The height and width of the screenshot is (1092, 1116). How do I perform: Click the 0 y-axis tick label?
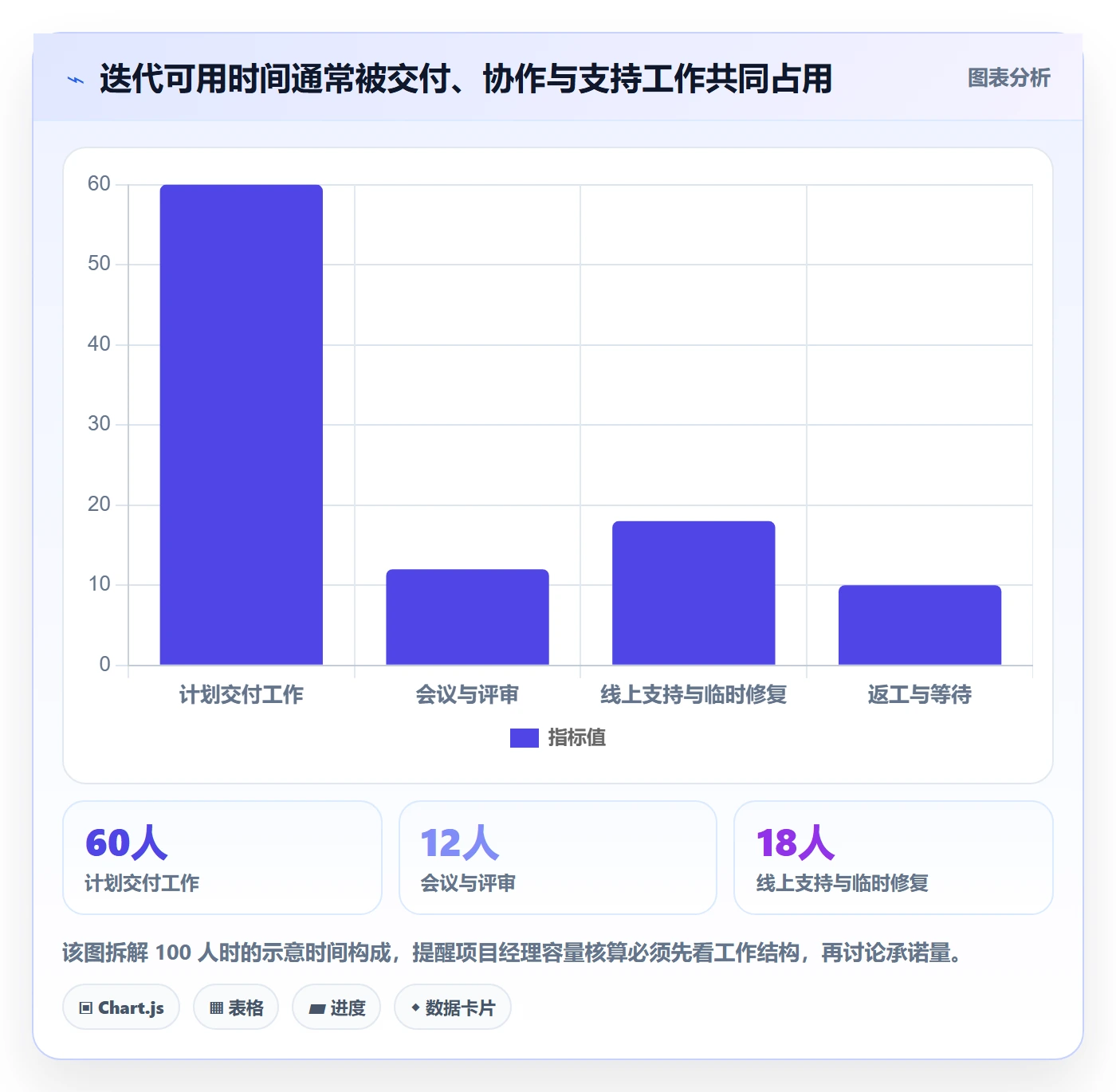(104, 665)
